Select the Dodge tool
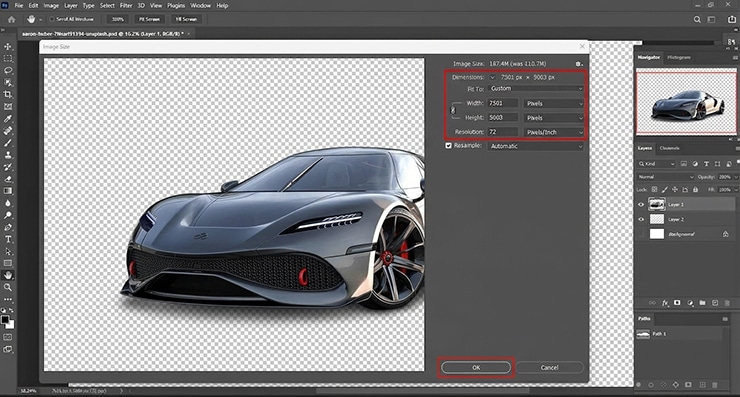 [8, 215]
